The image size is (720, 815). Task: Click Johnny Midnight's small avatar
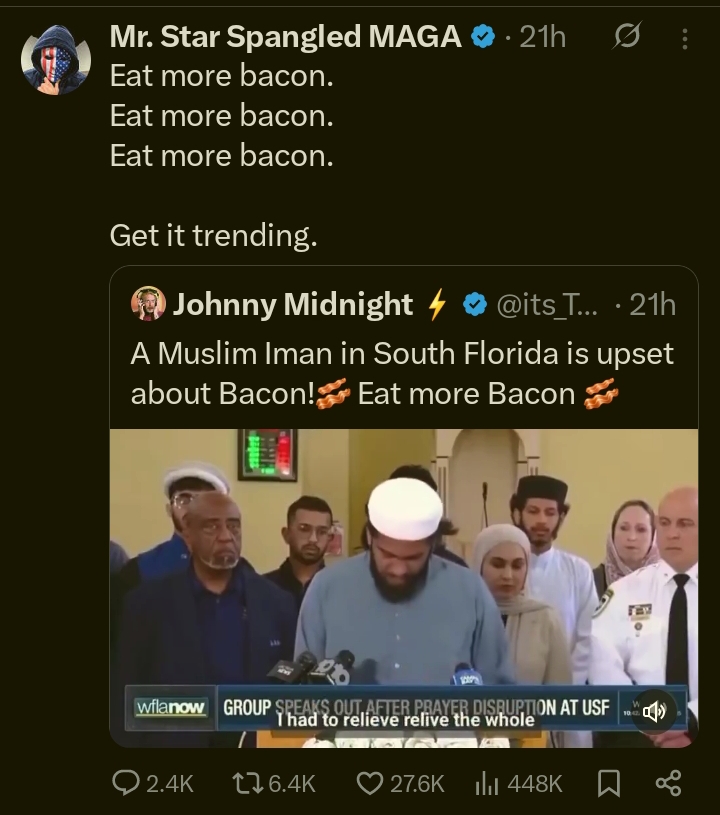coord(148,304)
